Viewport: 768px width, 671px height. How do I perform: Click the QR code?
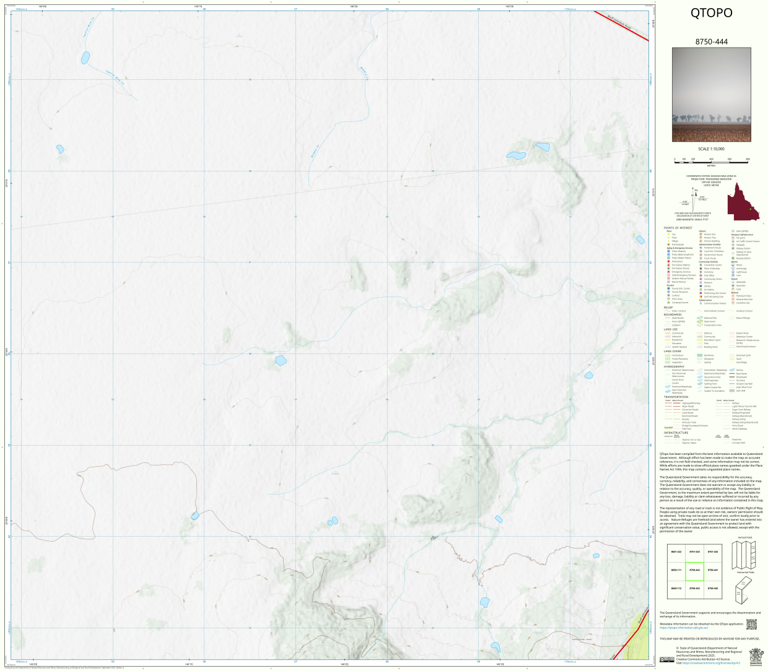pos(751,624)
